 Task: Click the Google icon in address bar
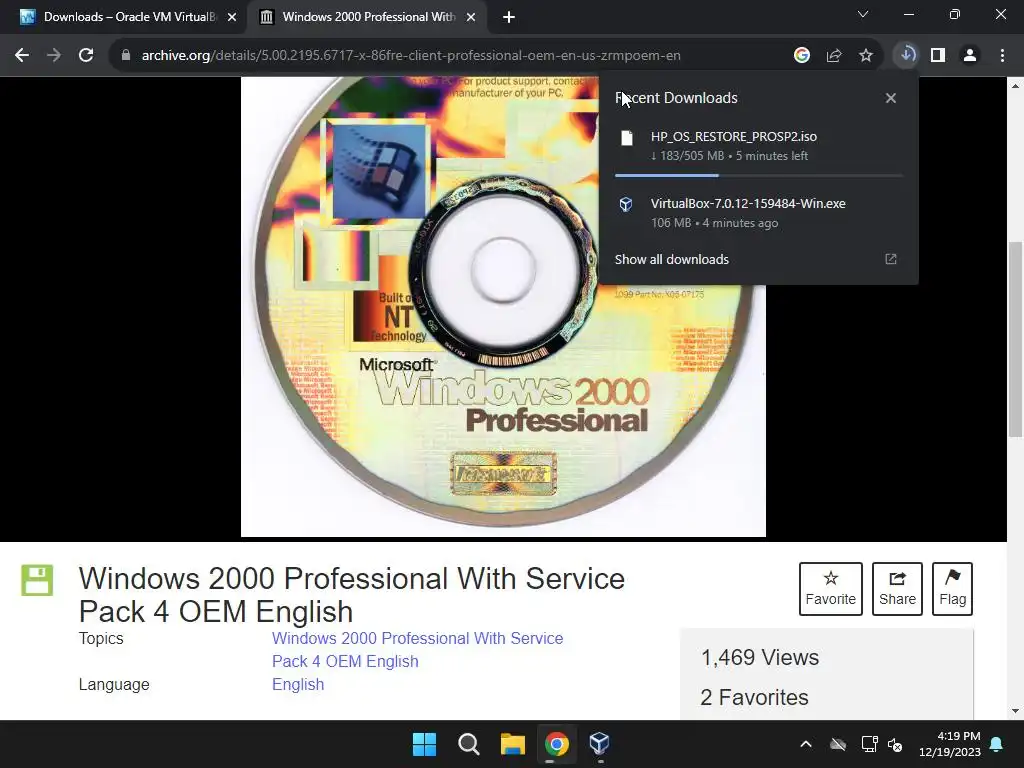point(802,56)
